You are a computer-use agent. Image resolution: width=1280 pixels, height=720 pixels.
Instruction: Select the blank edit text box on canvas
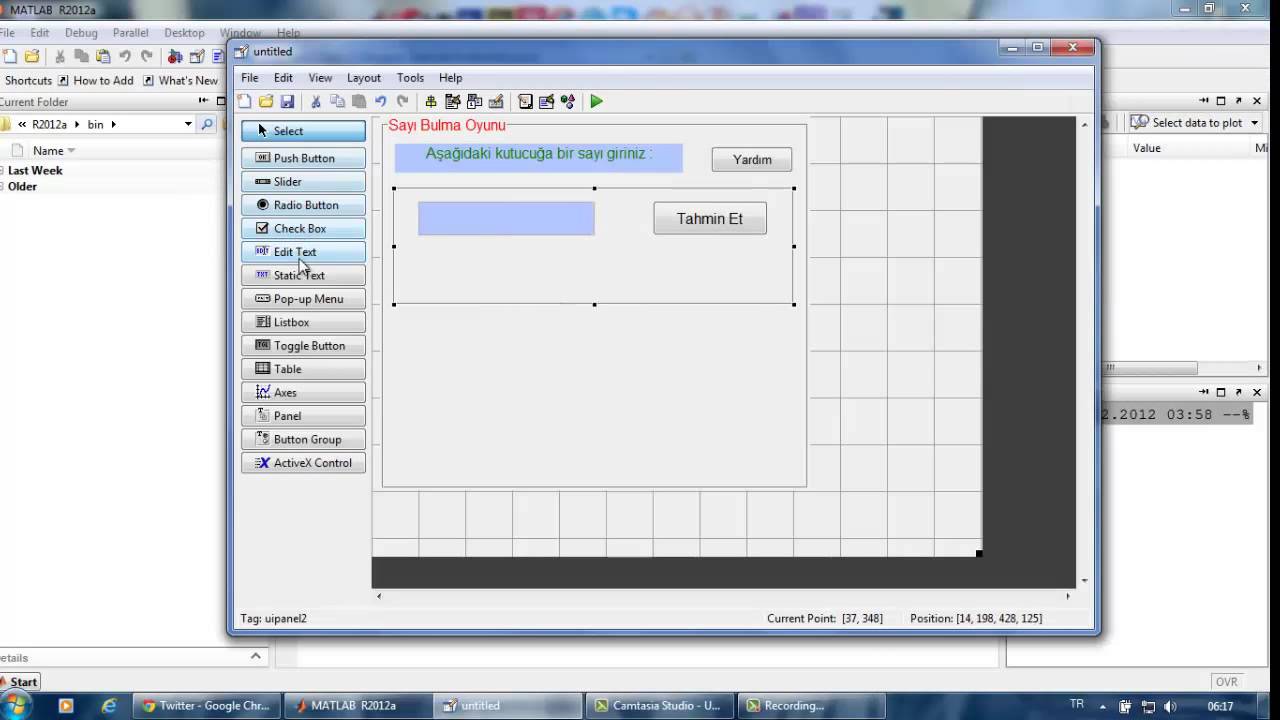coord(506,219)
